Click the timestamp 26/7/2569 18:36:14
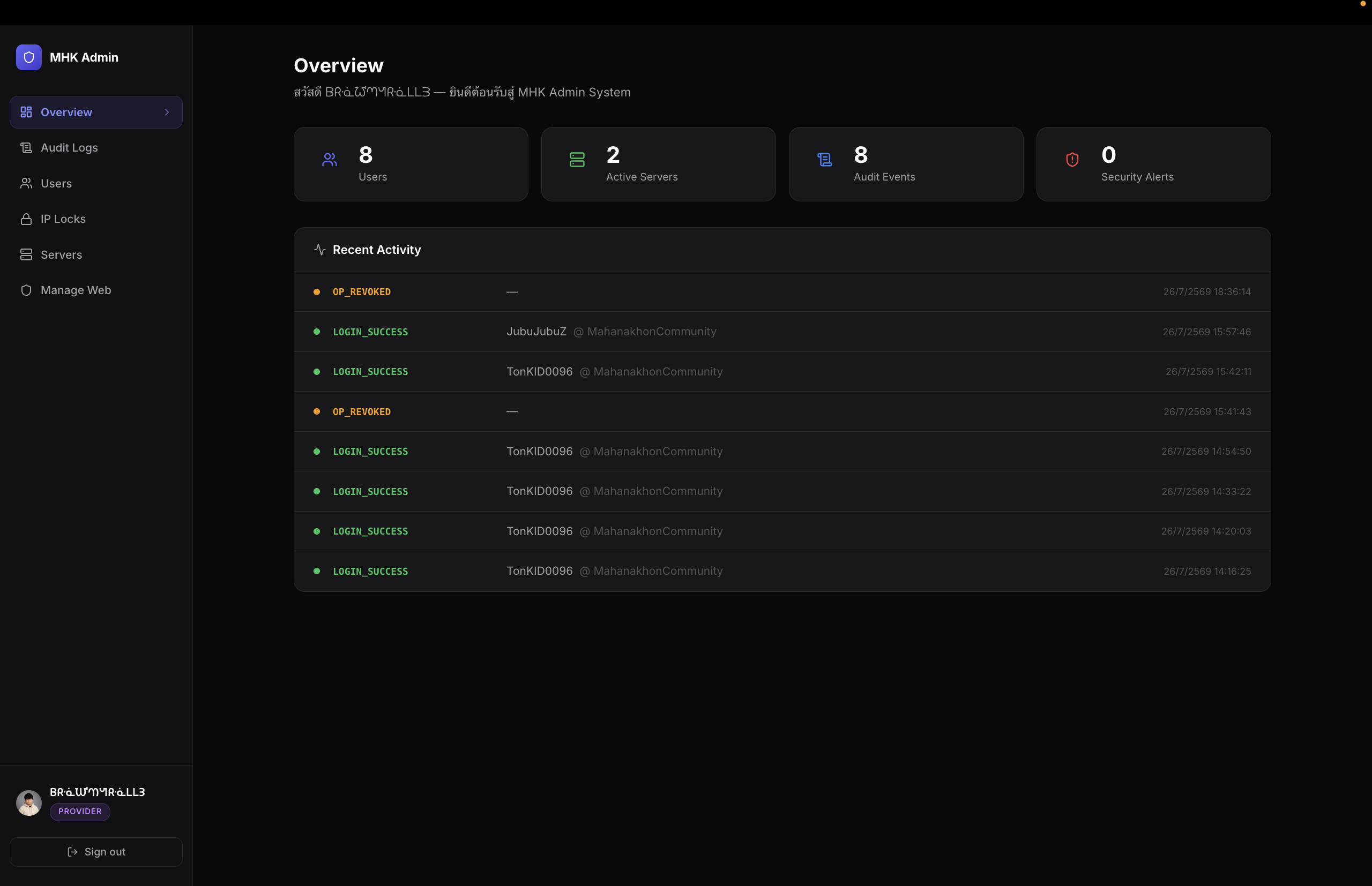Screen dimensions: 1372x886 (x=1207, y=292)
